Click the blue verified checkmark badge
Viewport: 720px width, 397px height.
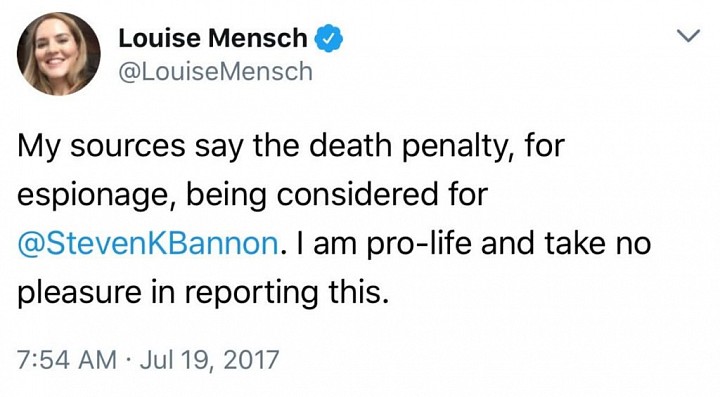pos(328,39)
